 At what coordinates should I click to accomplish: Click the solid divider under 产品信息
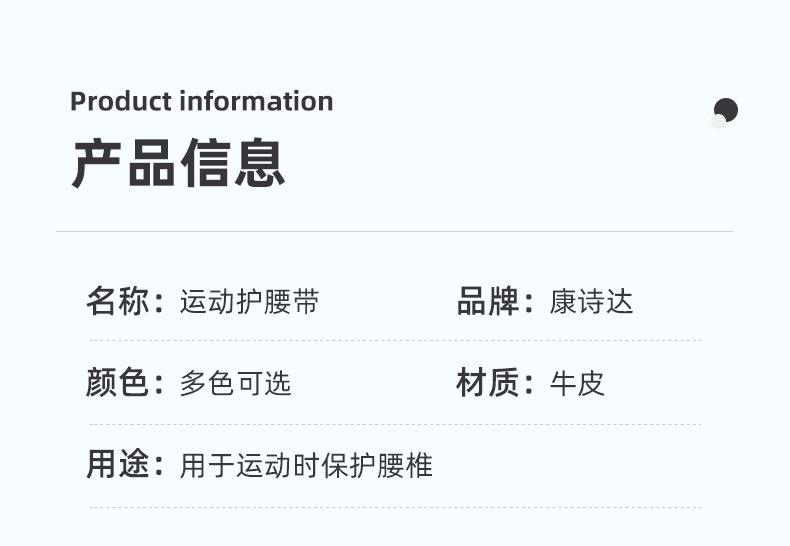click(x=394, y=231)
